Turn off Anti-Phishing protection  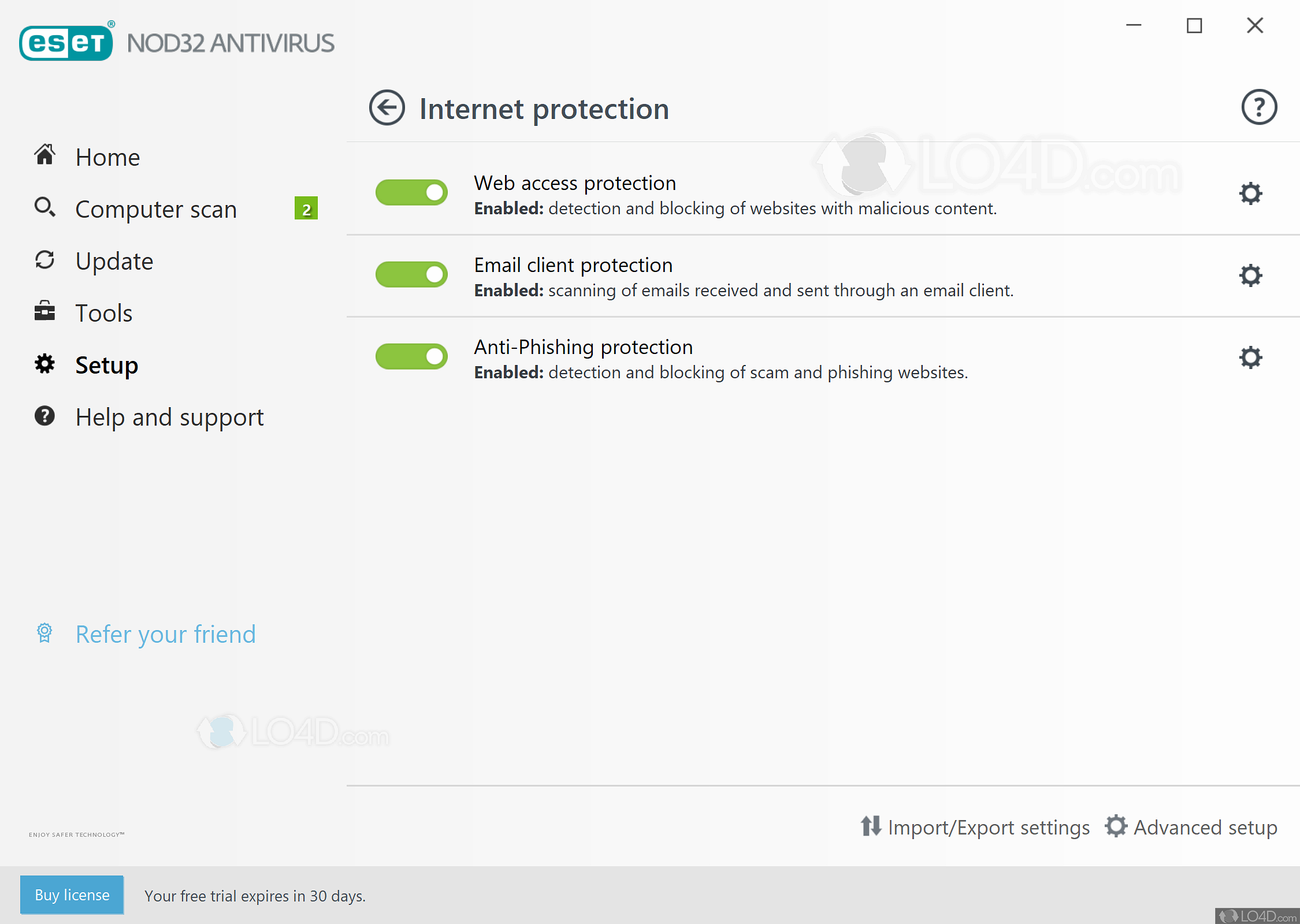click(x=411, y=356)
